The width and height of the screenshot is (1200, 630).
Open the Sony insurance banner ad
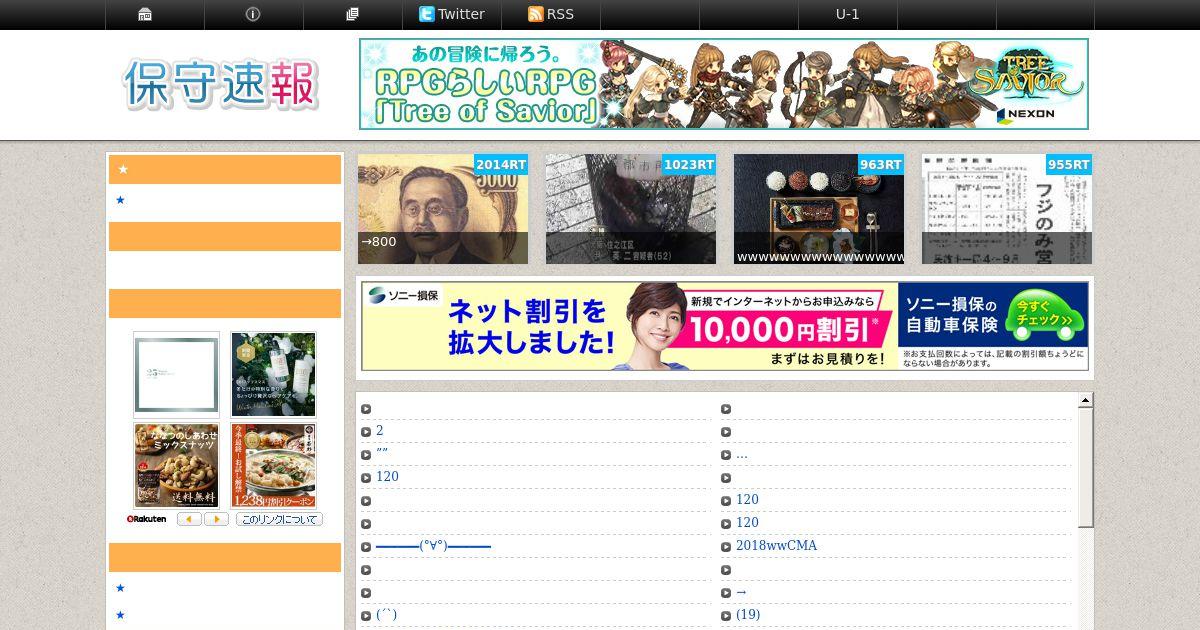725,326
